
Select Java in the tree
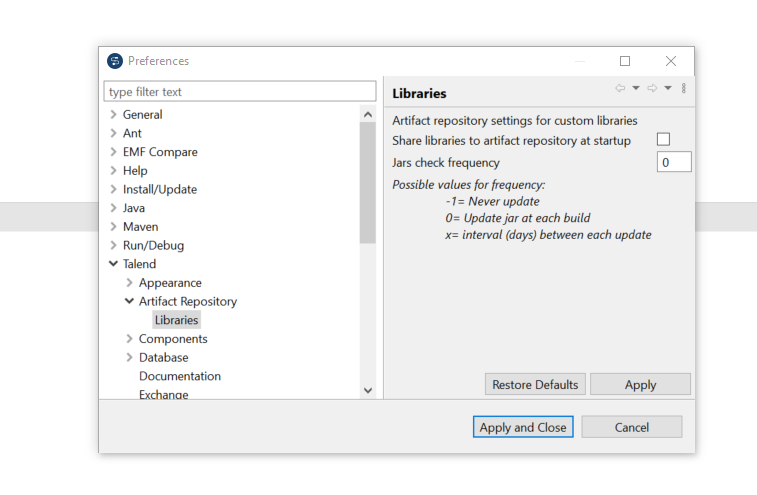pyautogui.click(x=134, y=208)
